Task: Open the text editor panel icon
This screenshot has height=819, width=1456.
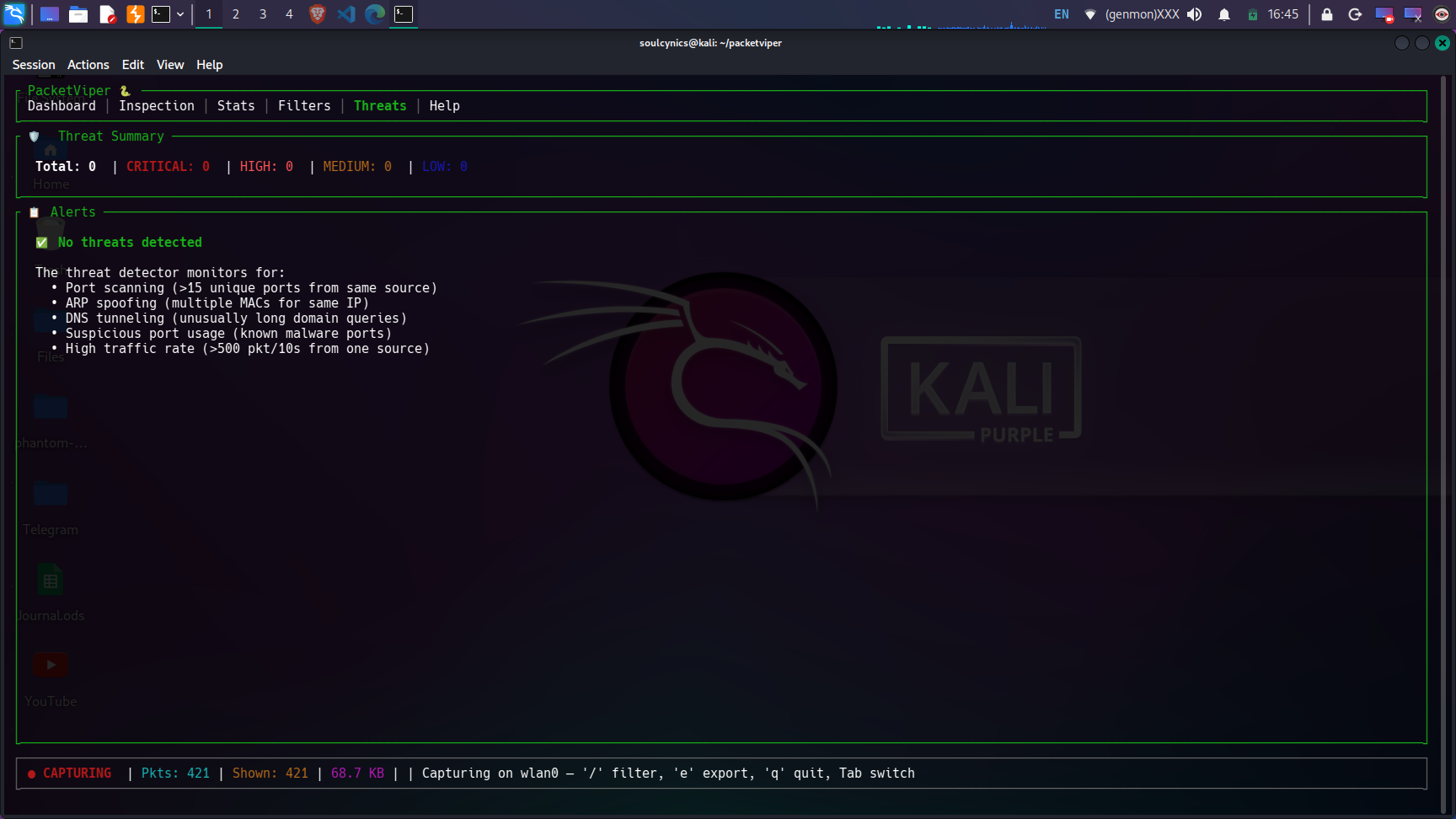Action: click(x=107, y=14)
